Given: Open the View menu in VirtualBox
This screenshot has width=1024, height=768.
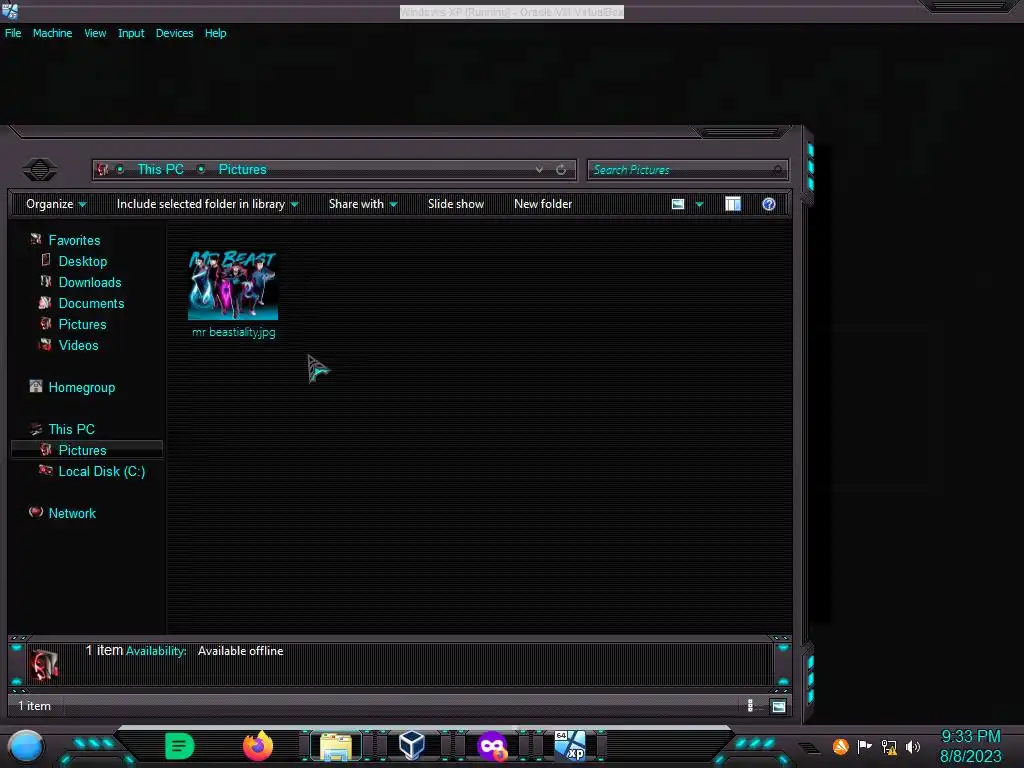Looking at the screenshot, I should pos(95,33).
